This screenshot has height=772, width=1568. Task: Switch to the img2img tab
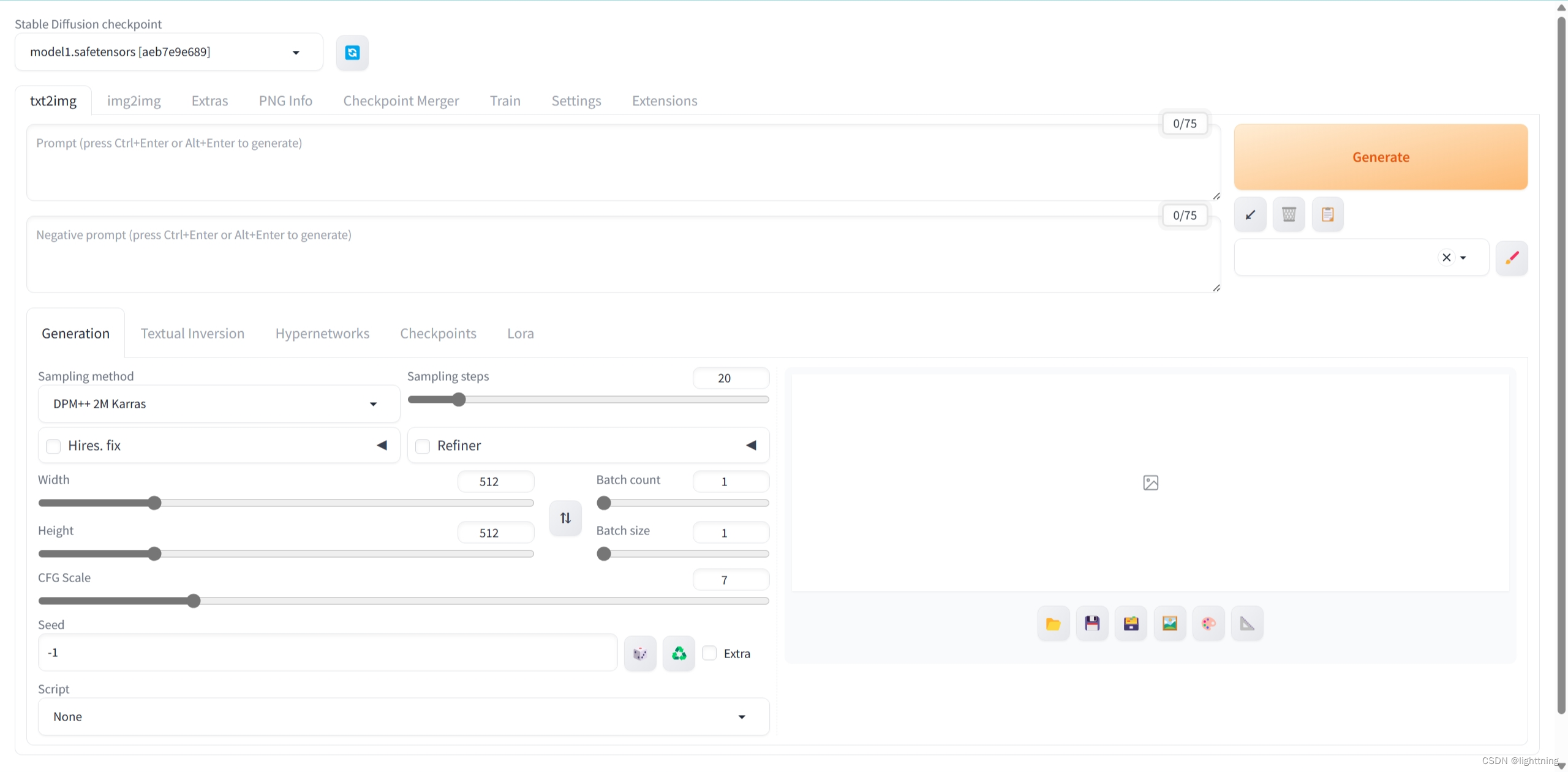[x=134, y=101]
